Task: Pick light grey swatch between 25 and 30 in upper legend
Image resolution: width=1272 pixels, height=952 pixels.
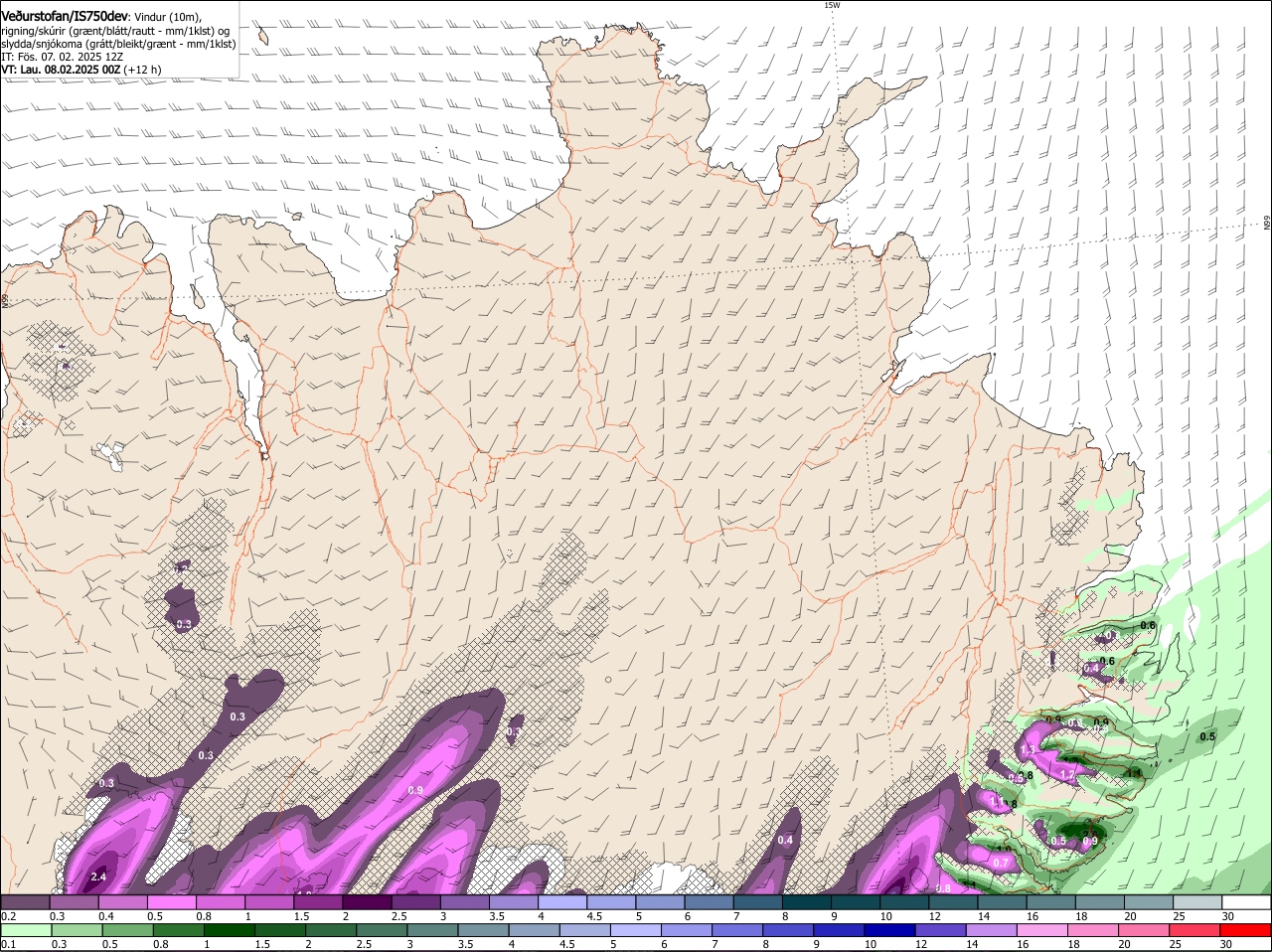Action: [1198, 901]
